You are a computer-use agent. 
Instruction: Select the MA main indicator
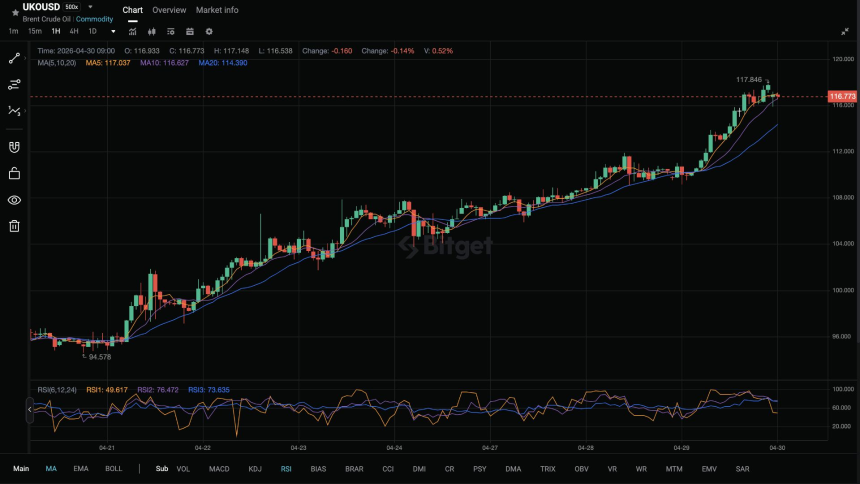51,469
